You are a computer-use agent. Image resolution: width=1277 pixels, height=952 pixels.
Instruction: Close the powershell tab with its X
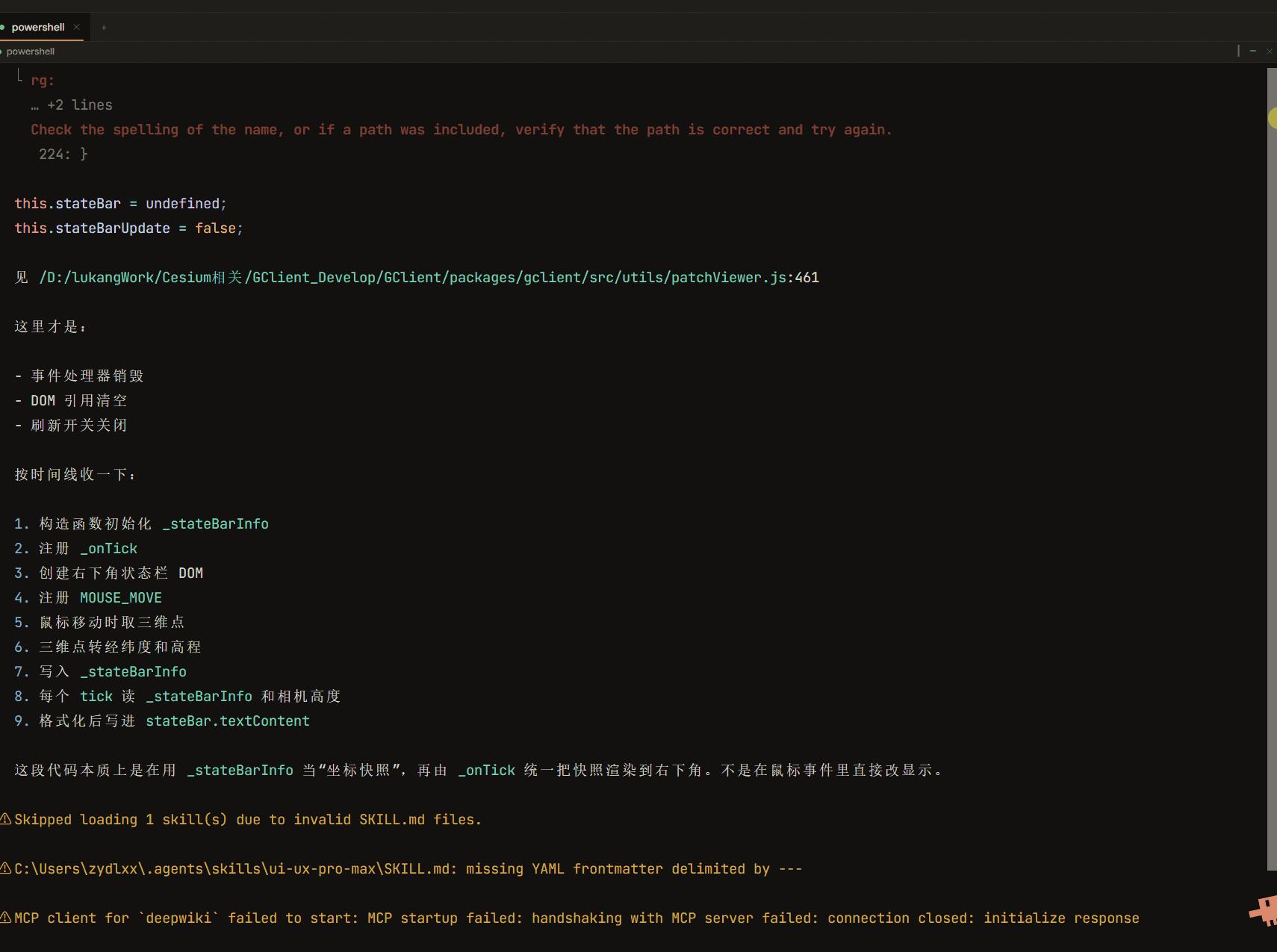[76, 27]
